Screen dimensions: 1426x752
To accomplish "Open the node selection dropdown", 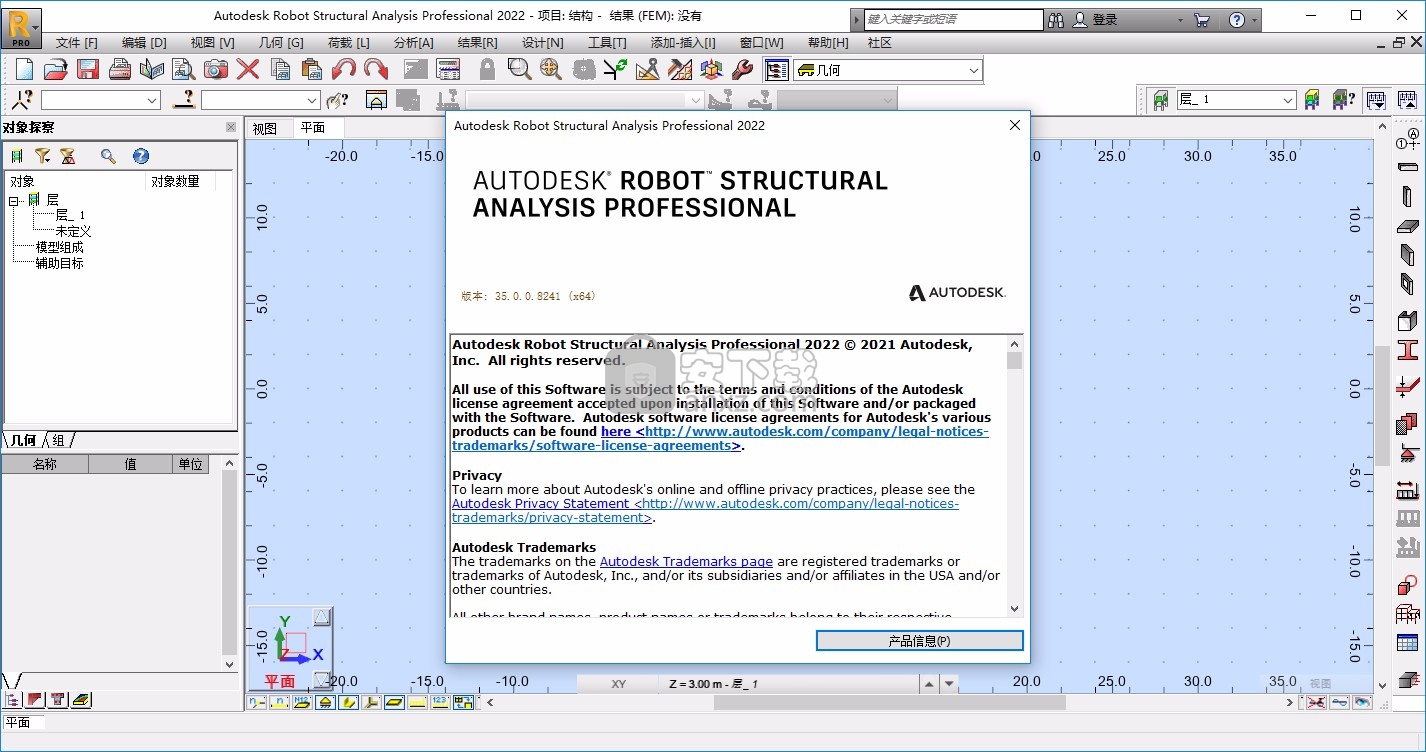I will click(152, 100).
